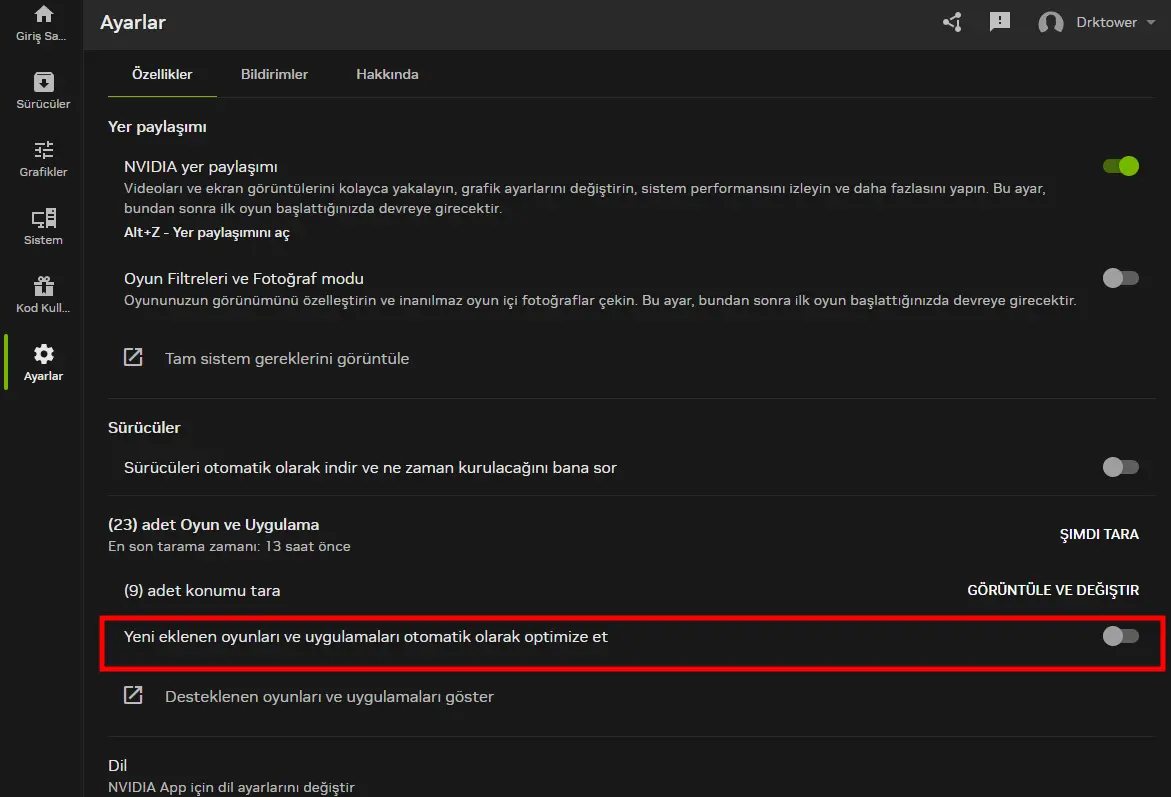Open Grafikler graphics section in sidebar

(43, 158)
